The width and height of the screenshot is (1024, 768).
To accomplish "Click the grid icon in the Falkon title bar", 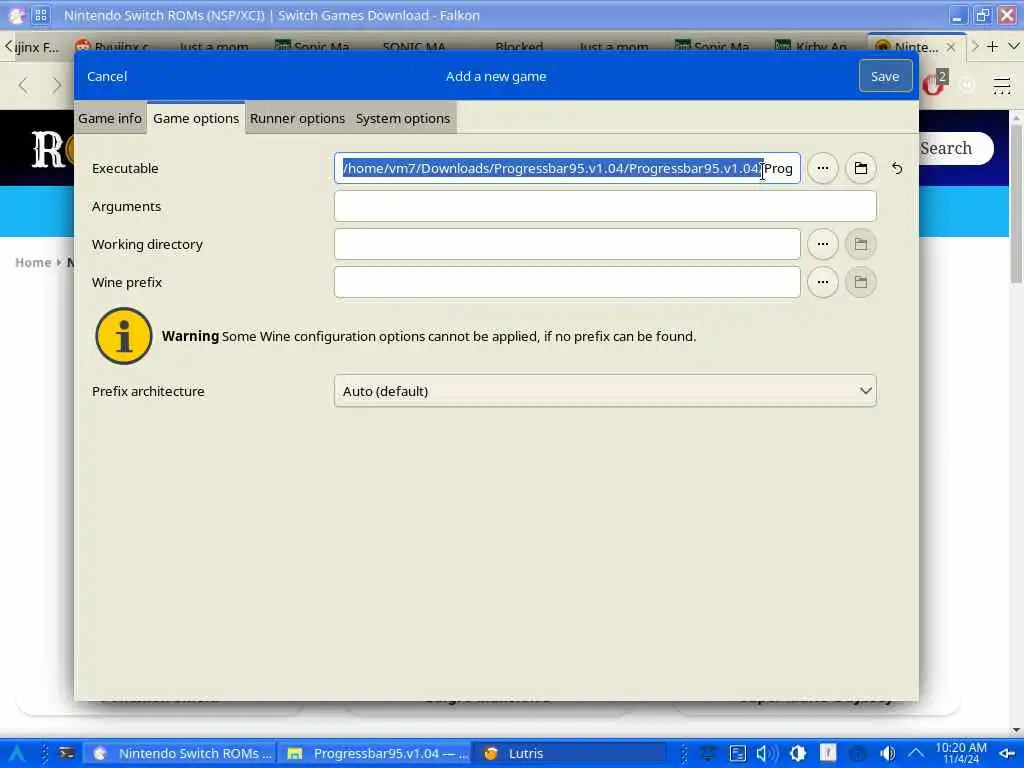I will pyautogui.click(x=41, y=15).
